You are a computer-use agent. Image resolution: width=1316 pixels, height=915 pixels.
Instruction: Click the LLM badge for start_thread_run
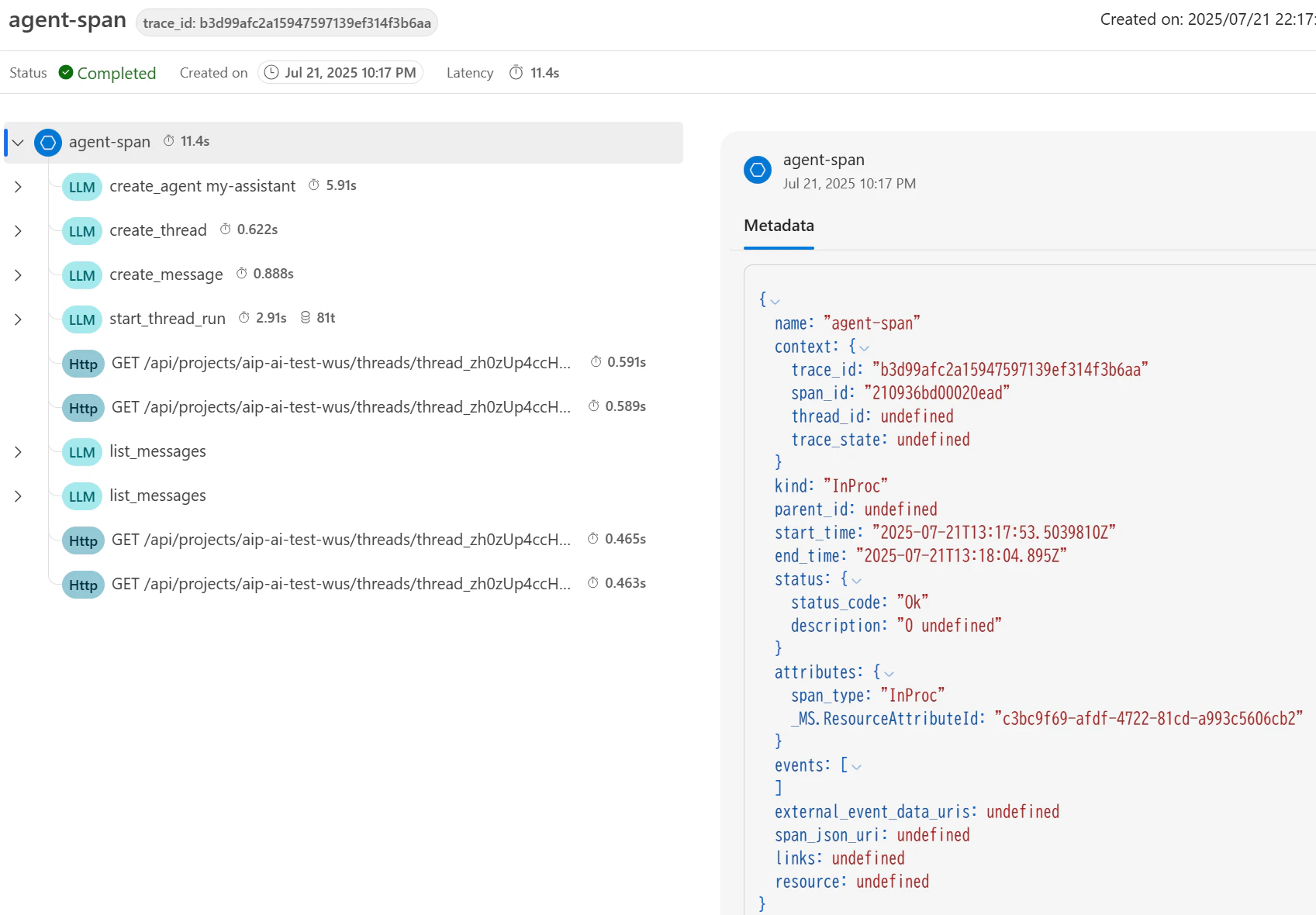82,319
